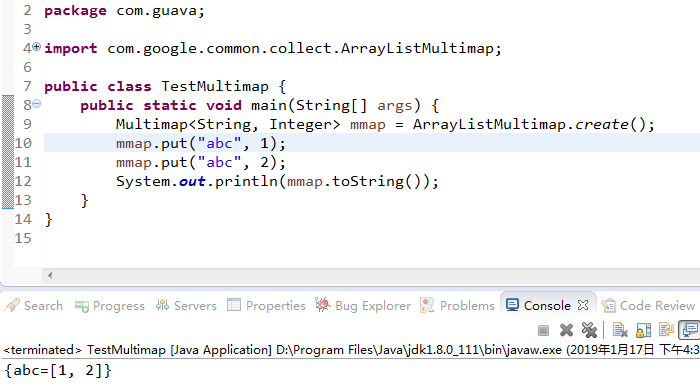Switch to the Problems tab
Screen dimensions: 700x390
click(x=458, y=306)
